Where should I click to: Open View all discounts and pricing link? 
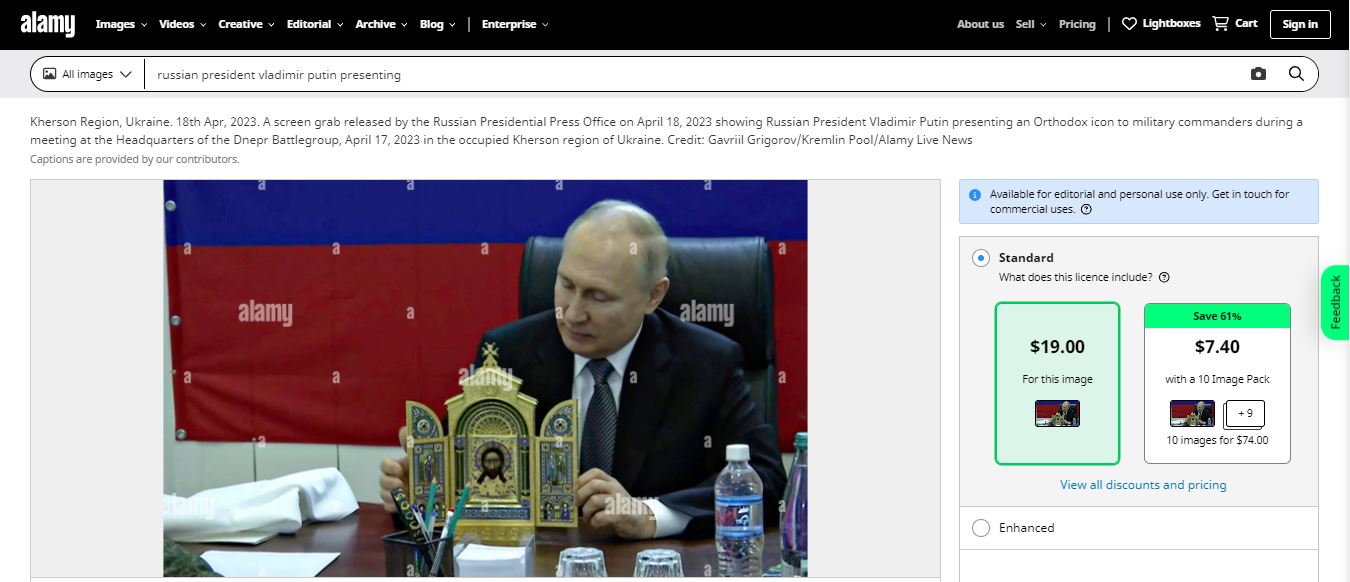pos(1143,485)
